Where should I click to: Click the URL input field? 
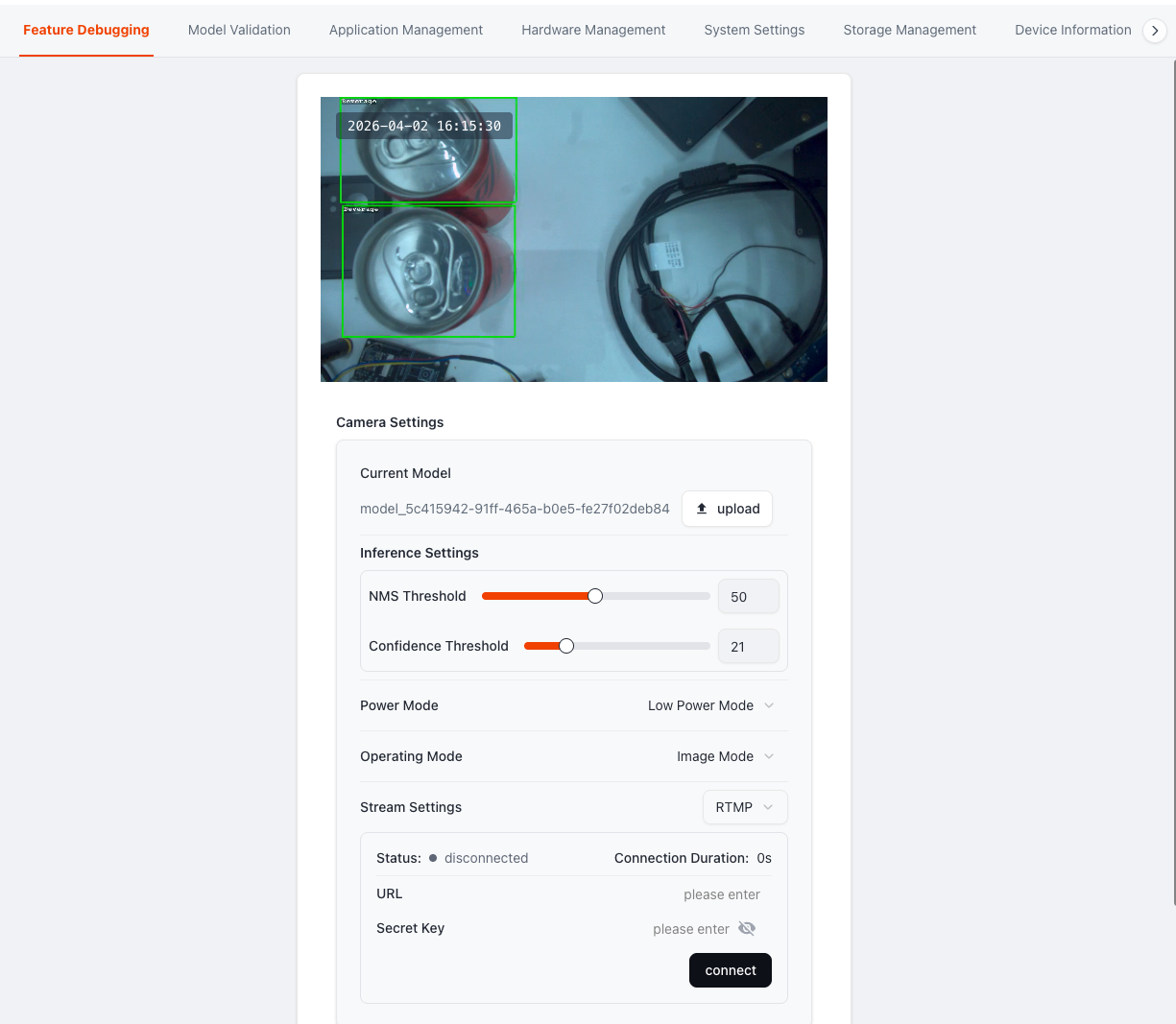672,894
